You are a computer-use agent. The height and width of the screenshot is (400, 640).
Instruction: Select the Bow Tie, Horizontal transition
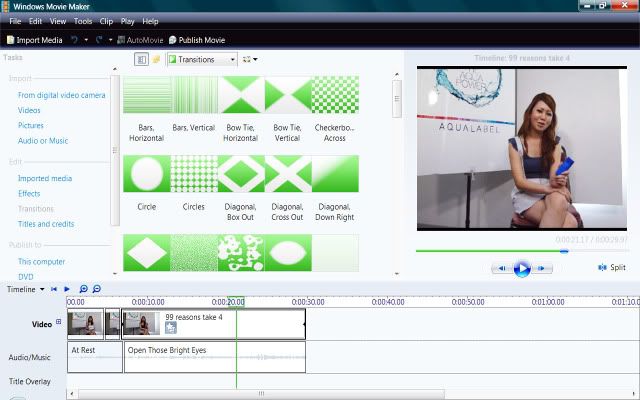click(241, 95)
